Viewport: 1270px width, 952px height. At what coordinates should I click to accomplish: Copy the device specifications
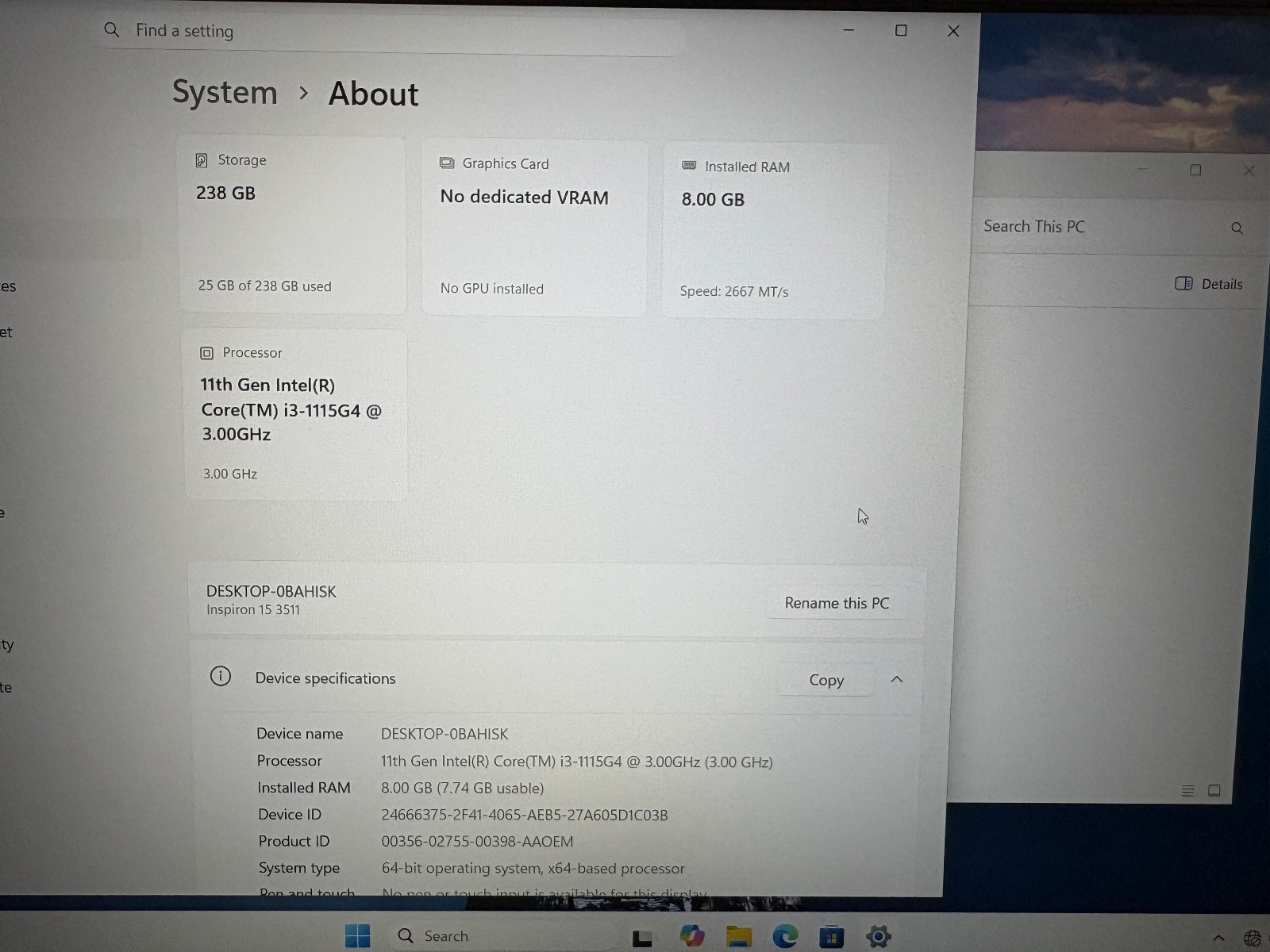tap(826, 680)
